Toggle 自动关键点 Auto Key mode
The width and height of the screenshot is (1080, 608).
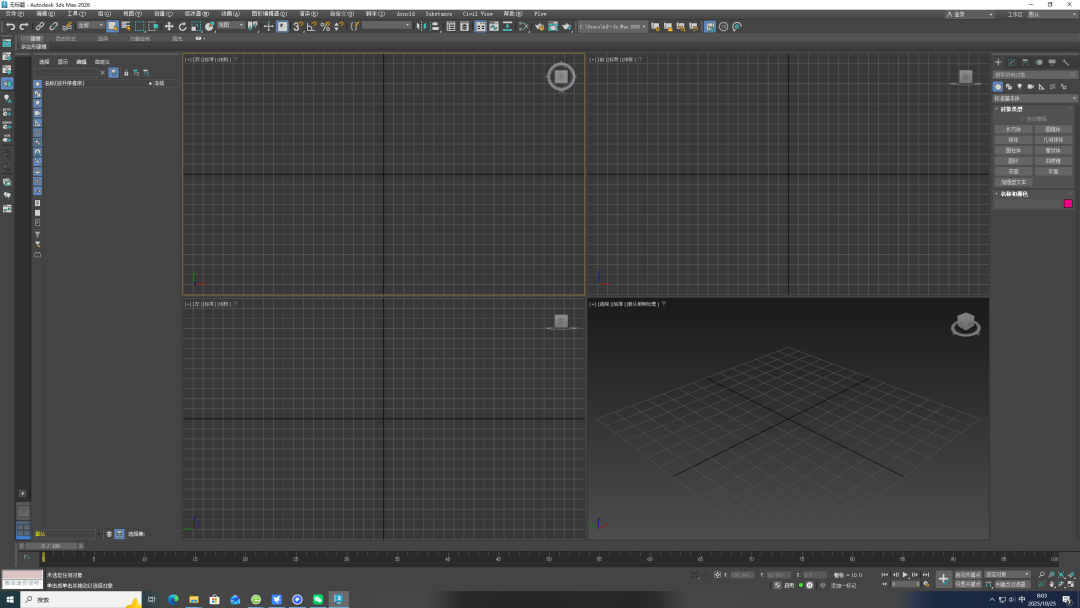[967, 575]
